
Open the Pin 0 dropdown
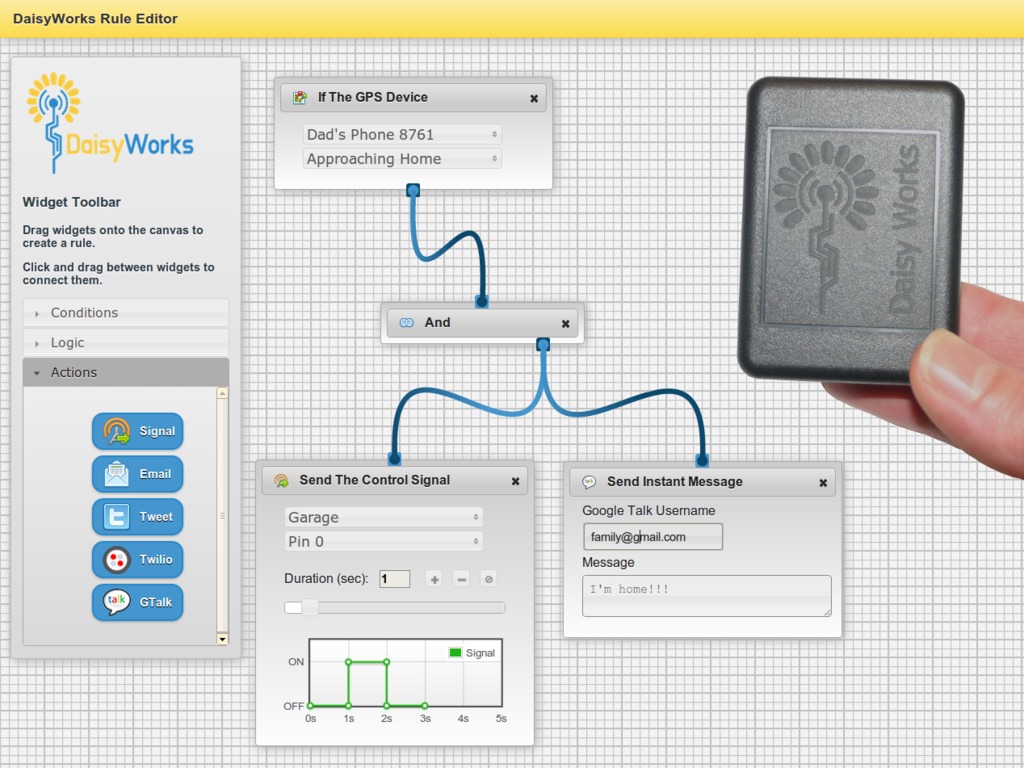(x=384, y=541)
